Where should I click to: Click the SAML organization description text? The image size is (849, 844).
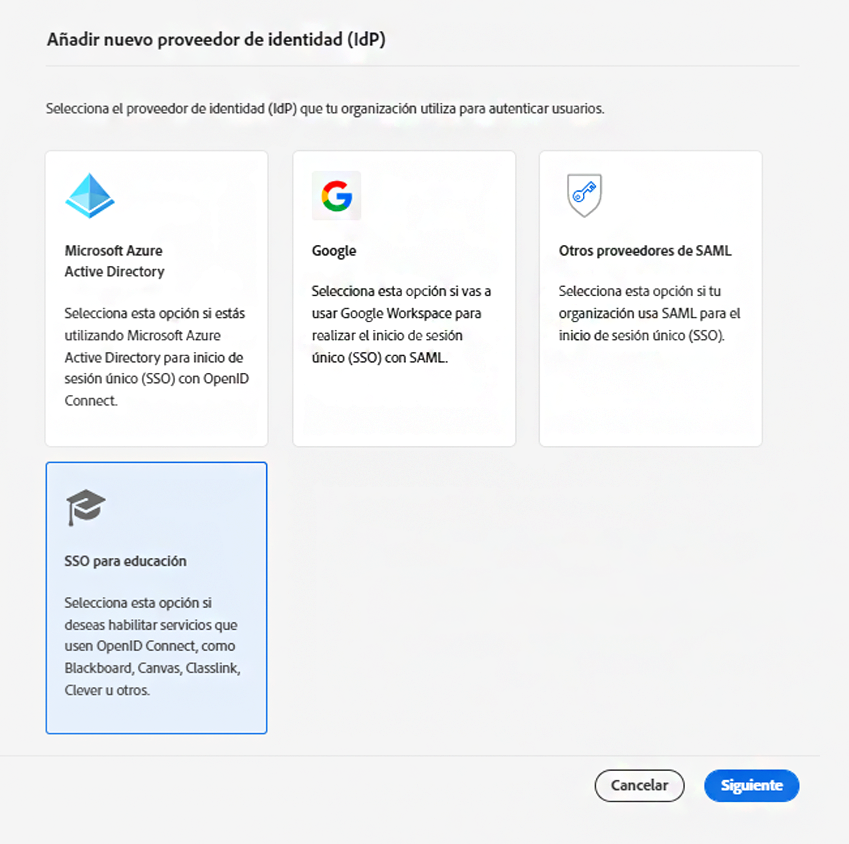point(649,314)
